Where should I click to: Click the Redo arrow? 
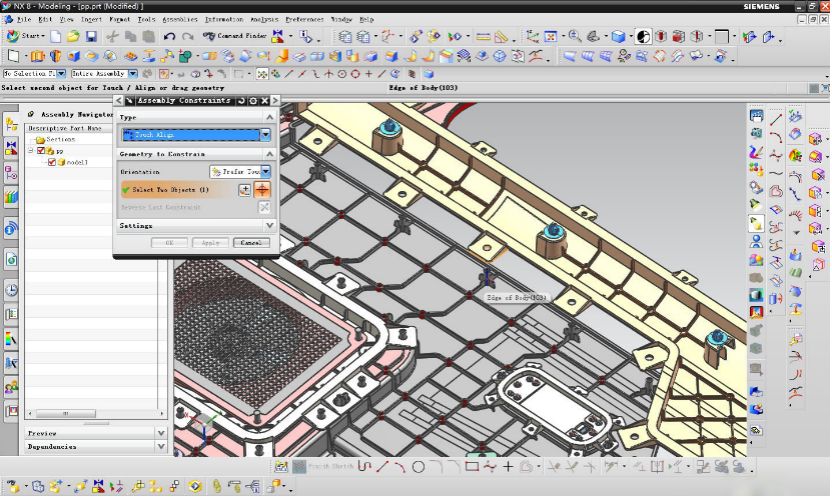[x=187, y=37]
